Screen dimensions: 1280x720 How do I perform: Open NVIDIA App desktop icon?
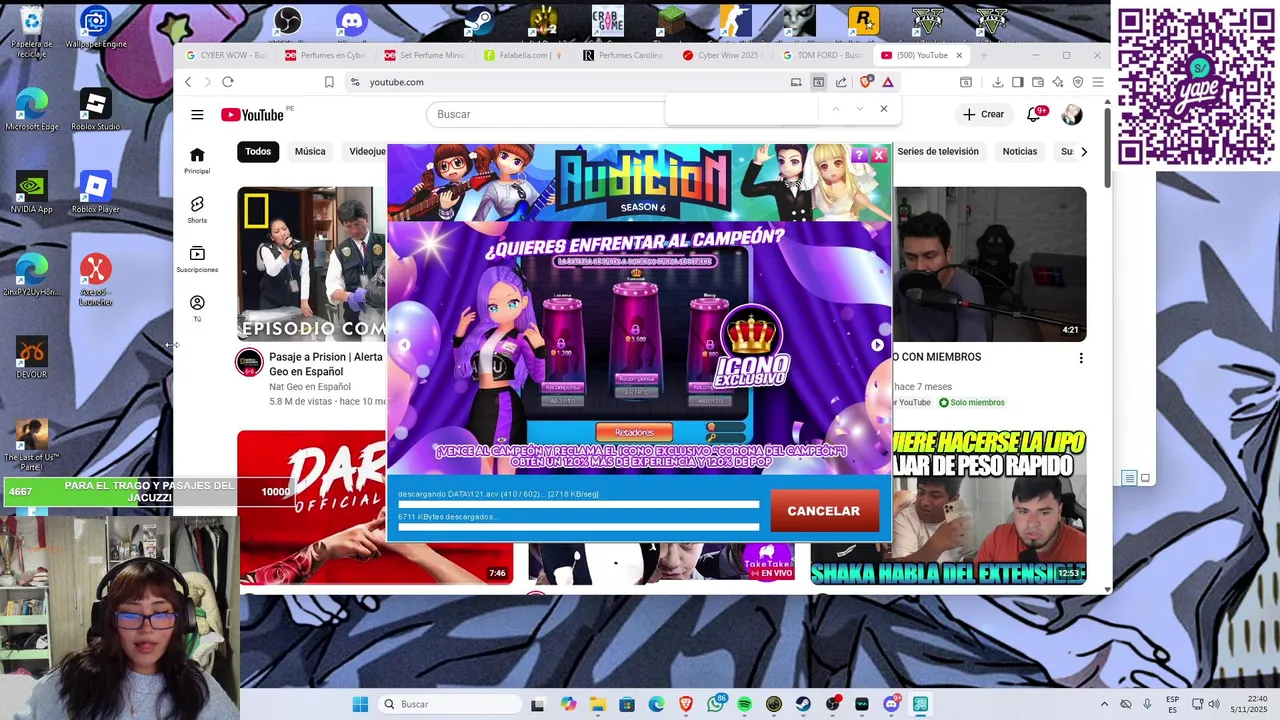tap(32, 192)
